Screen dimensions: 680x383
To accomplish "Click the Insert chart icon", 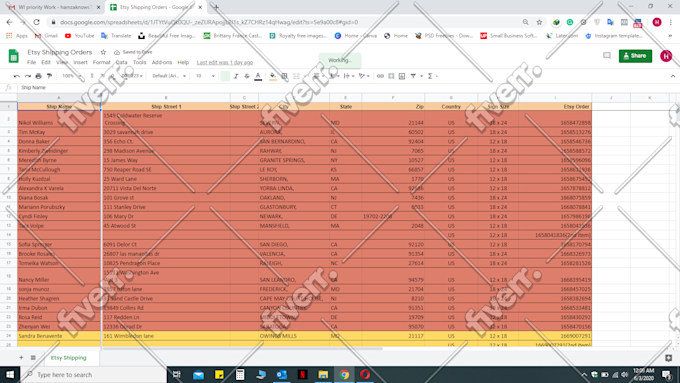I will tap(402, 76).
